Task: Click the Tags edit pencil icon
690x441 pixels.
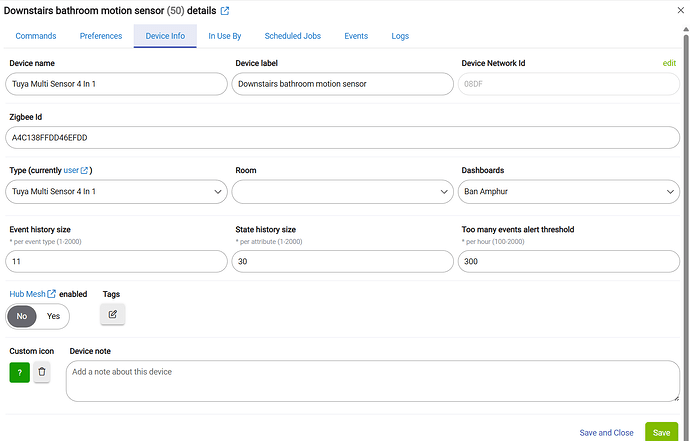Action: (x=112, y=314)
